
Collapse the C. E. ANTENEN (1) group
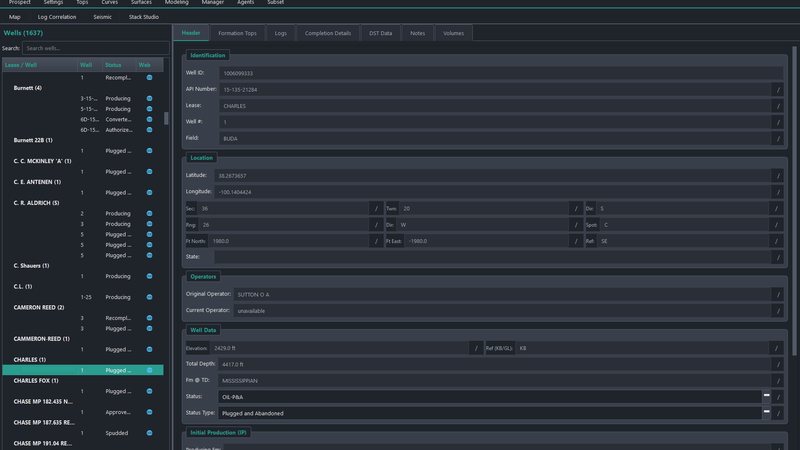pyautogui.click(x=37, y=182)
